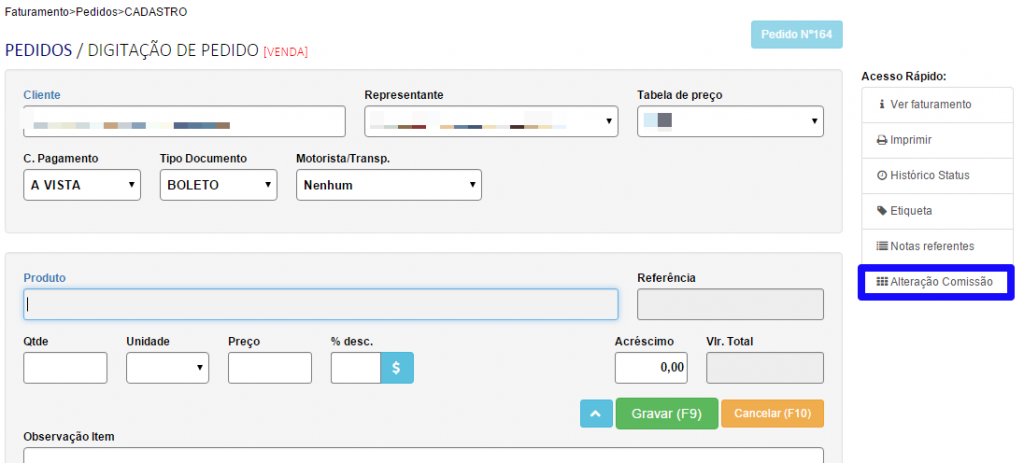1024x463 pixels.
Task: Select Alteração Comissão in quick access
Action: 935,282
